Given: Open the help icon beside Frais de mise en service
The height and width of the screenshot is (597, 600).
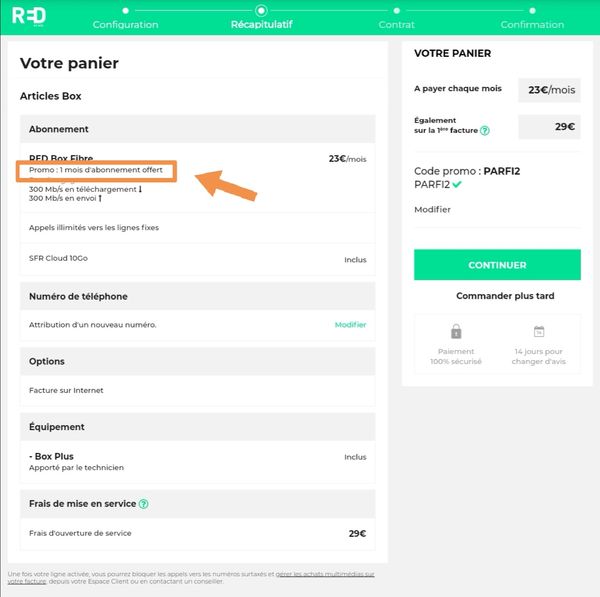Looking at the screenshot, I should 144,504.
